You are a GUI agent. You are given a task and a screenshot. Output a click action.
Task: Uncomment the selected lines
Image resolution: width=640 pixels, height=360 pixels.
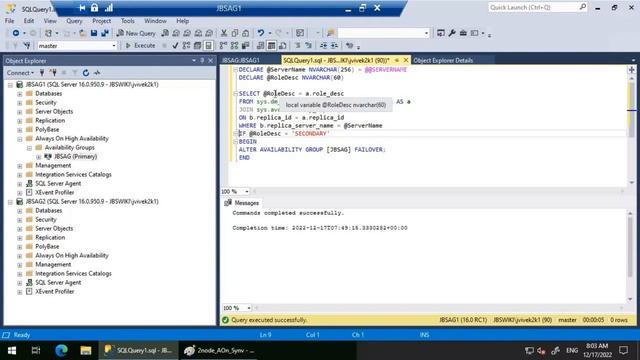click(309, 46)
